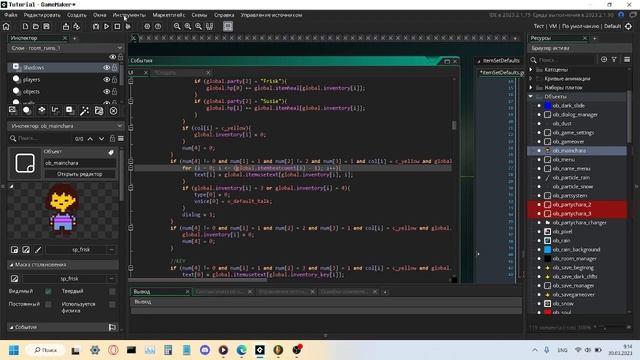
Task: Collapse the Маска столкновения section
Action: pyautogui.click(x=11, y=265)
